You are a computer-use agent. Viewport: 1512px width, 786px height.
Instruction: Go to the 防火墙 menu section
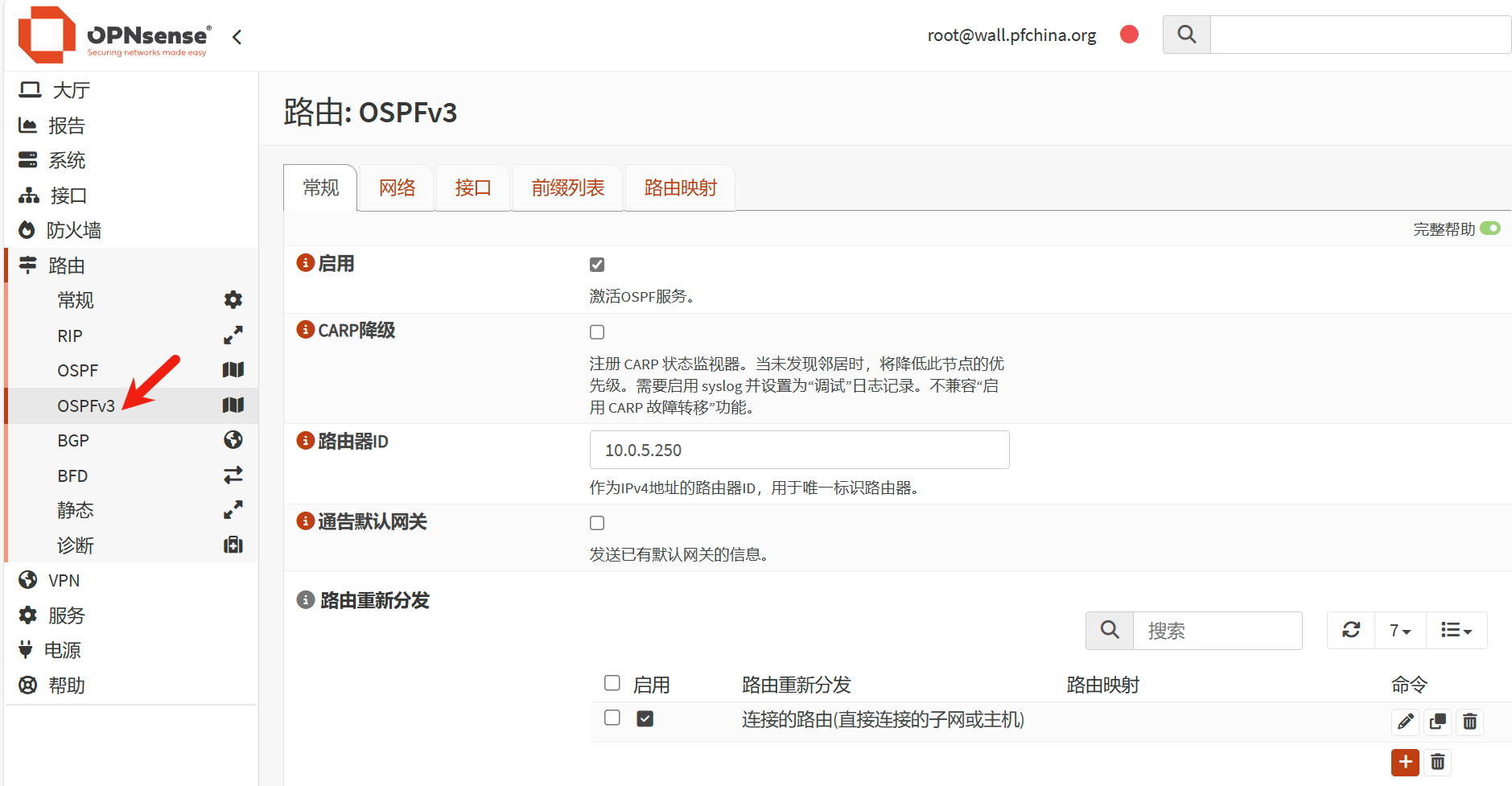73,231
